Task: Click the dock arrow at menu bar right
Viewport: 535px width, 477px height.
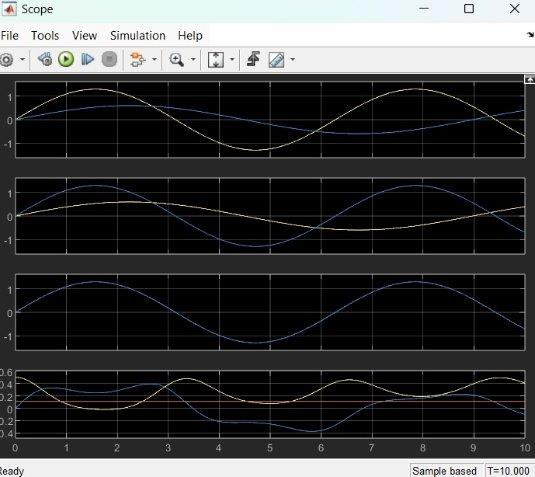Action: pyautogui.click(x=531, y=35)
